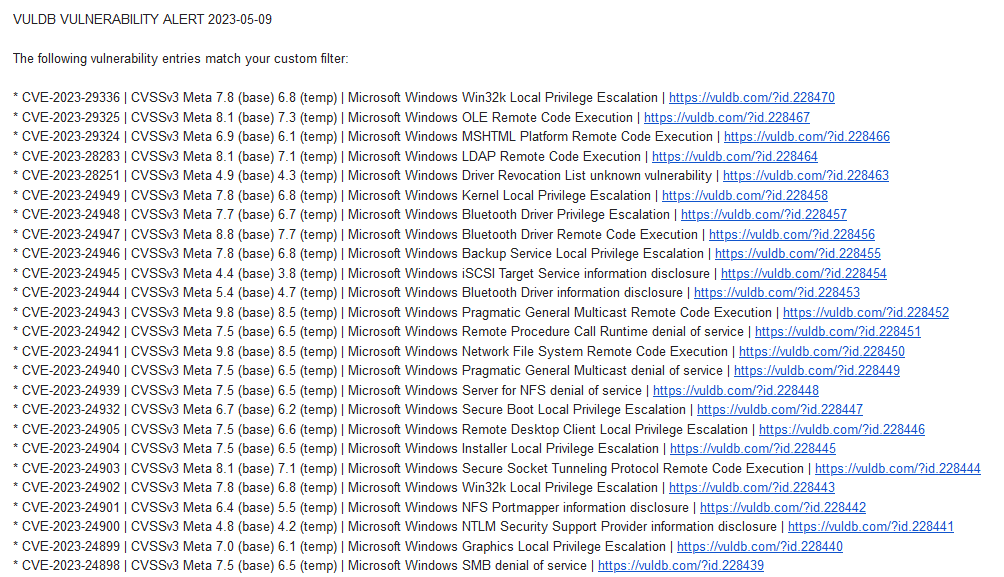
Task: Click the CVE-2023-24944 identifier
Action: tap(70, 293)
